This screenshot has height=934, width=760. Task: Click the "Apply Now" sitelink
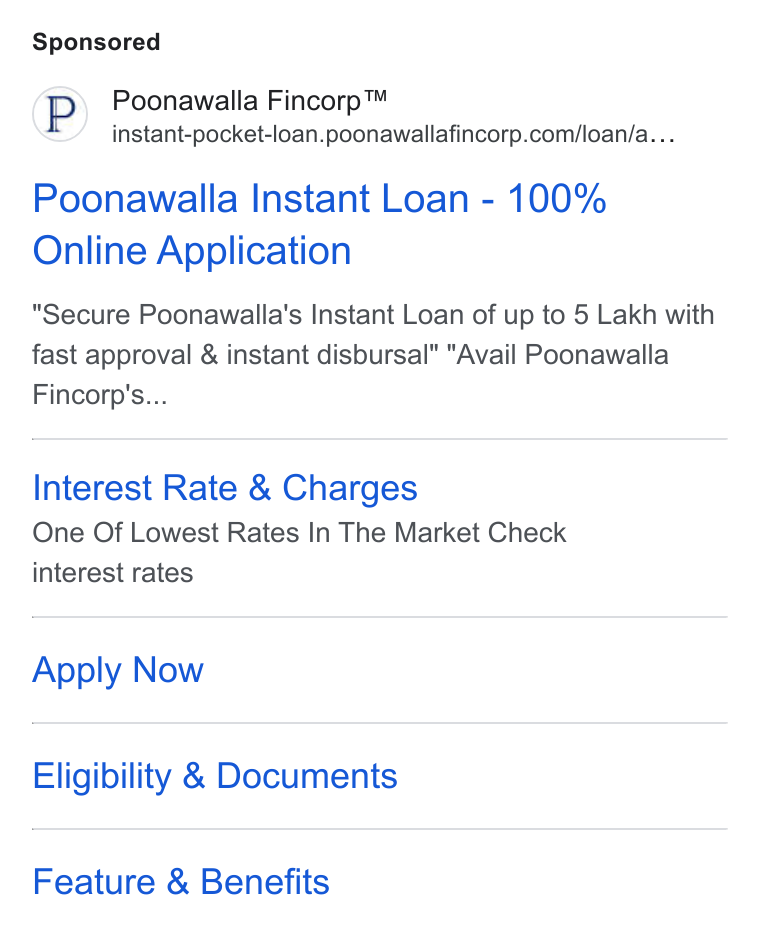(x=118, y=670)
